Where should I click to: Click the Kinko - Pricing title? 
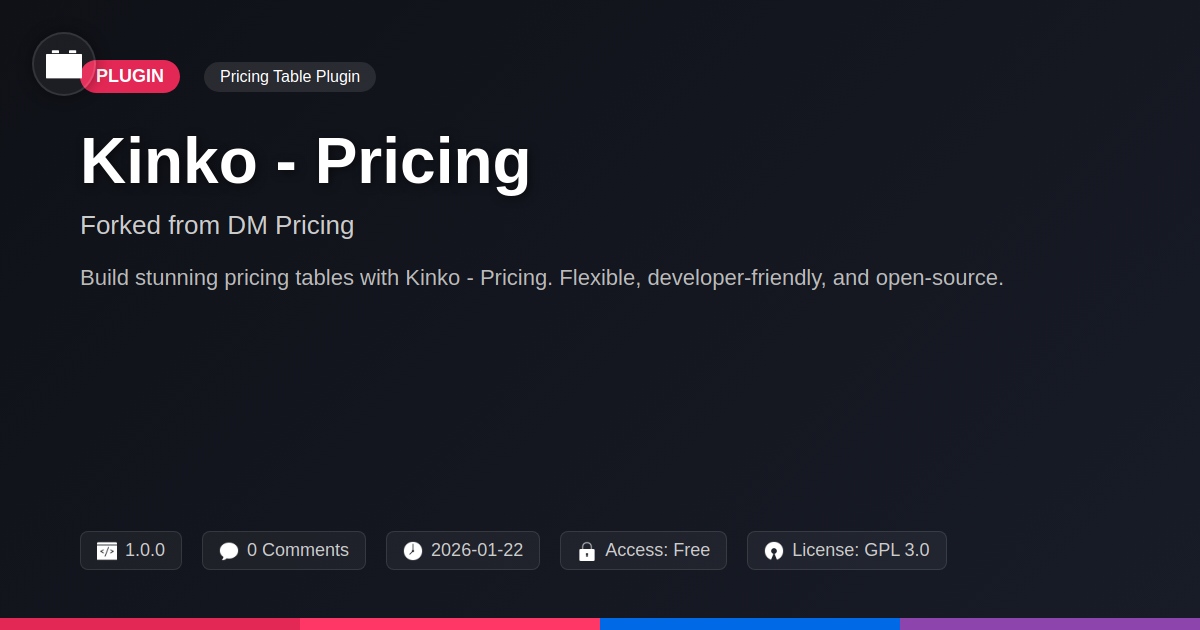pos(305,161)
